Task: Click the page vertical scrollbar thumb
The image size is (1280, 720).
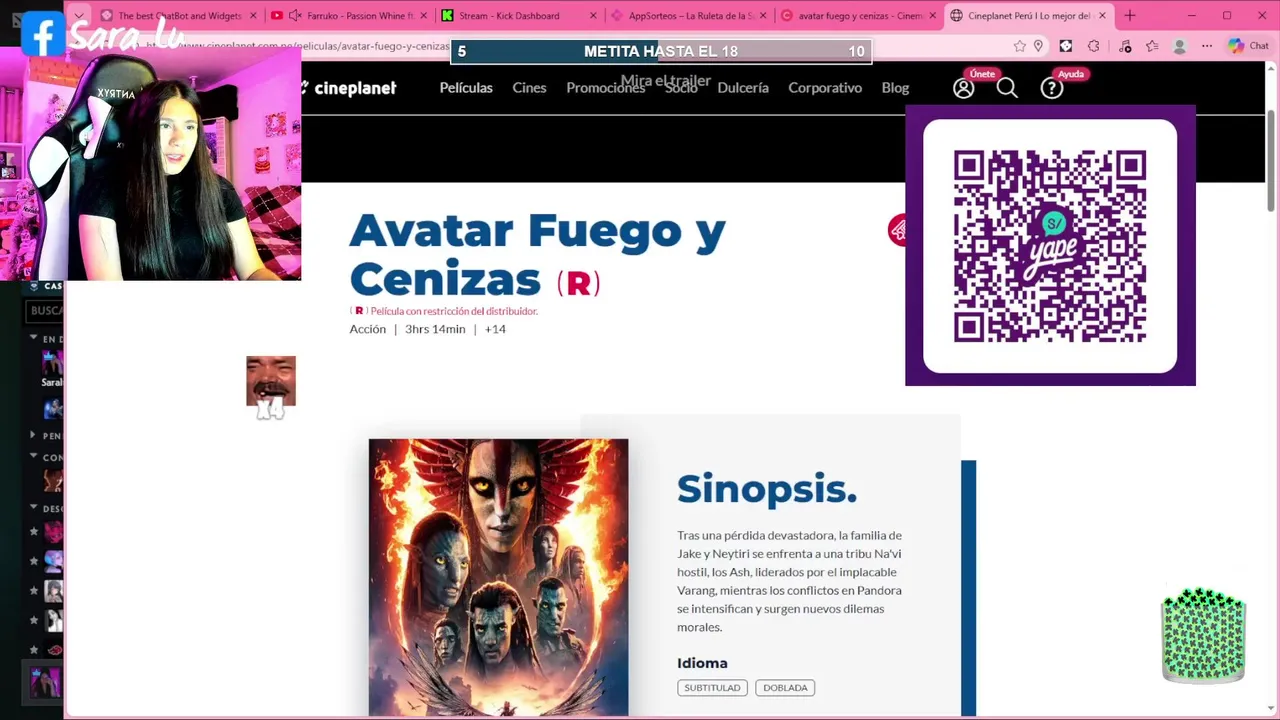Action: [1271, 160]
